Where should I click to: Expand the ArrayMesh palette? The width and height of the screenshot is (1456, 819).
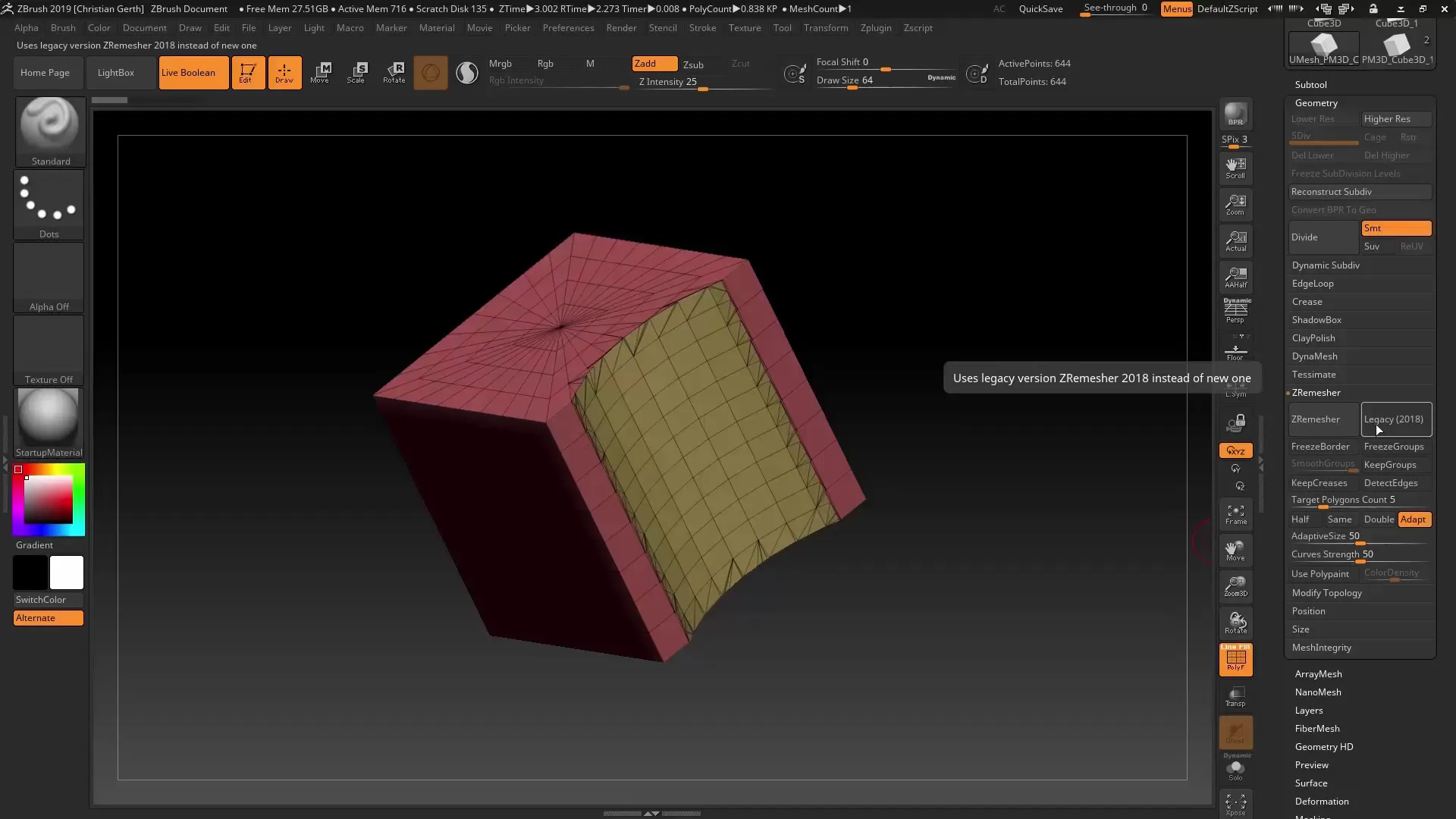(1318, 674)
